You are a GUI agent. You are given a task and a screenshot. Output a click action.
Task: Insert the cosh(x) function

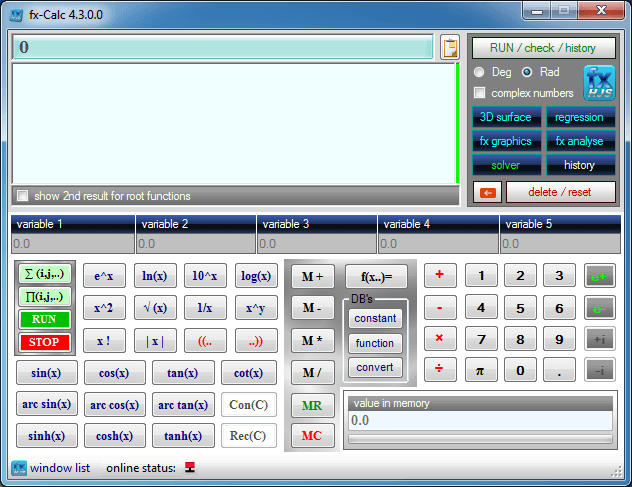(x=114, y=436)
